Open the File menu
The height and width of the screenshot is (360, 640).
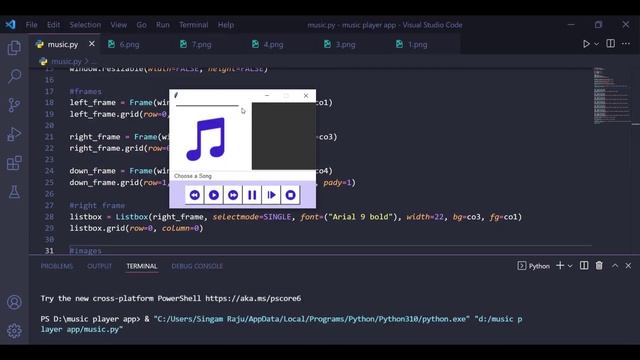31,25
